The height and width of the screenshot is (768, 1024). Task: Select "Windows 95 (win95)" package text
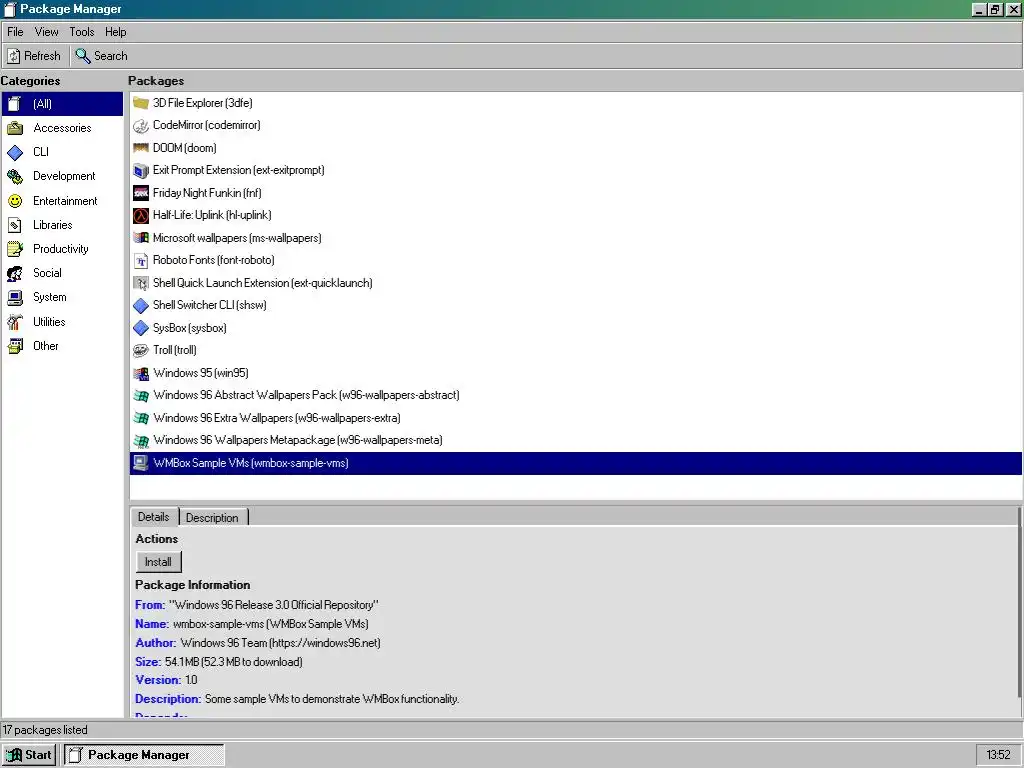coord(201,374)
